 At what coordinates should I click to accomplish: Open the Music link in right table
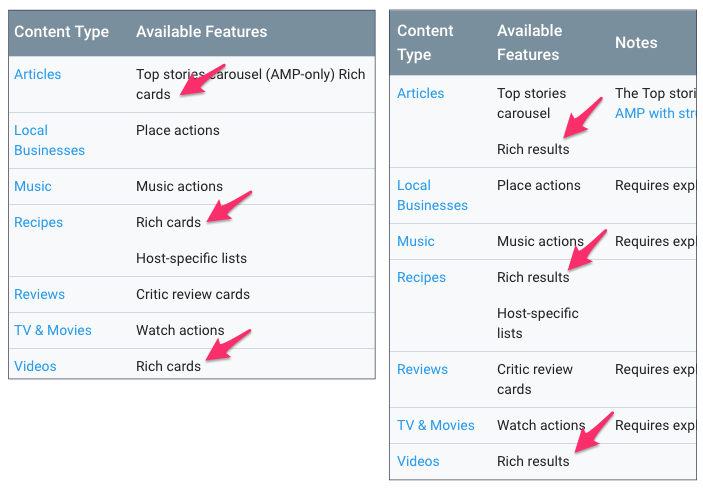click(x=416, y=241)
